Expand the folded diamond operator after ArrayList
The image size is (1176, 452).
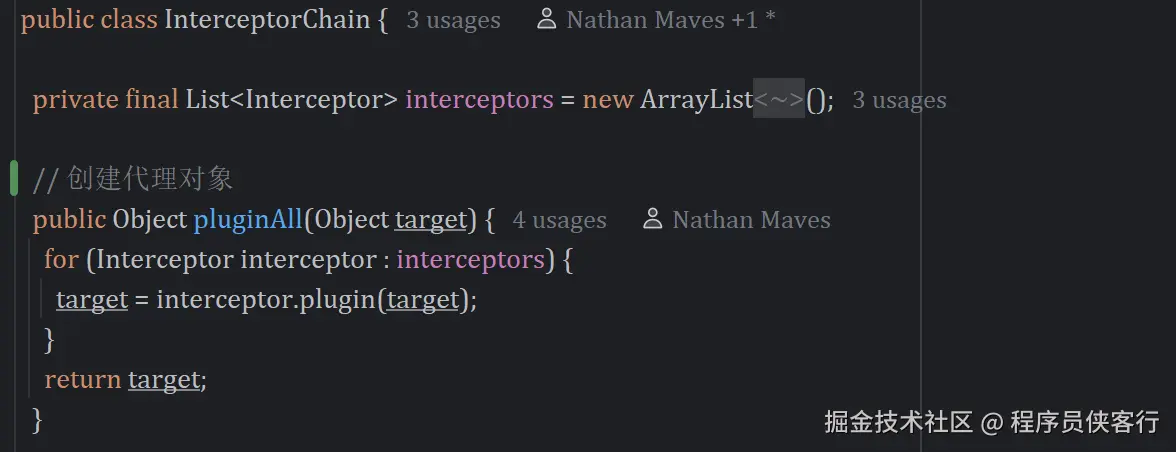click(778, 99)
